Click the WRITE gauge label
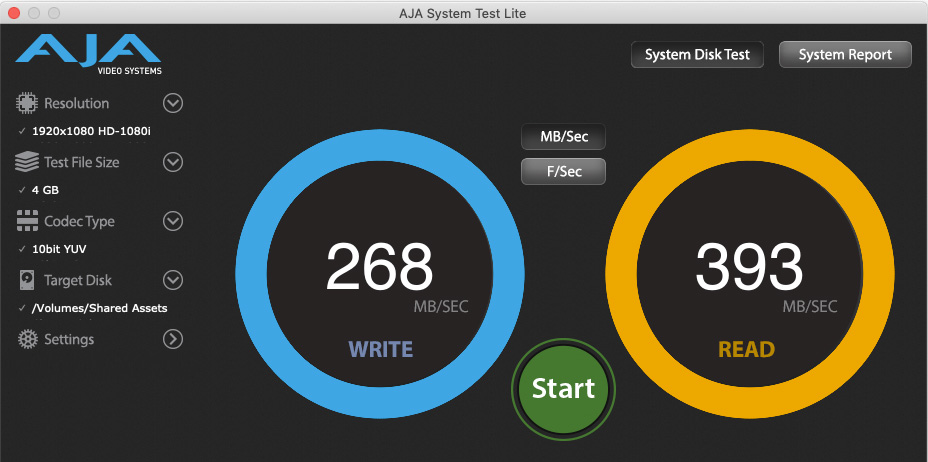This screenshot has width=928, height=462. [381, 349]
